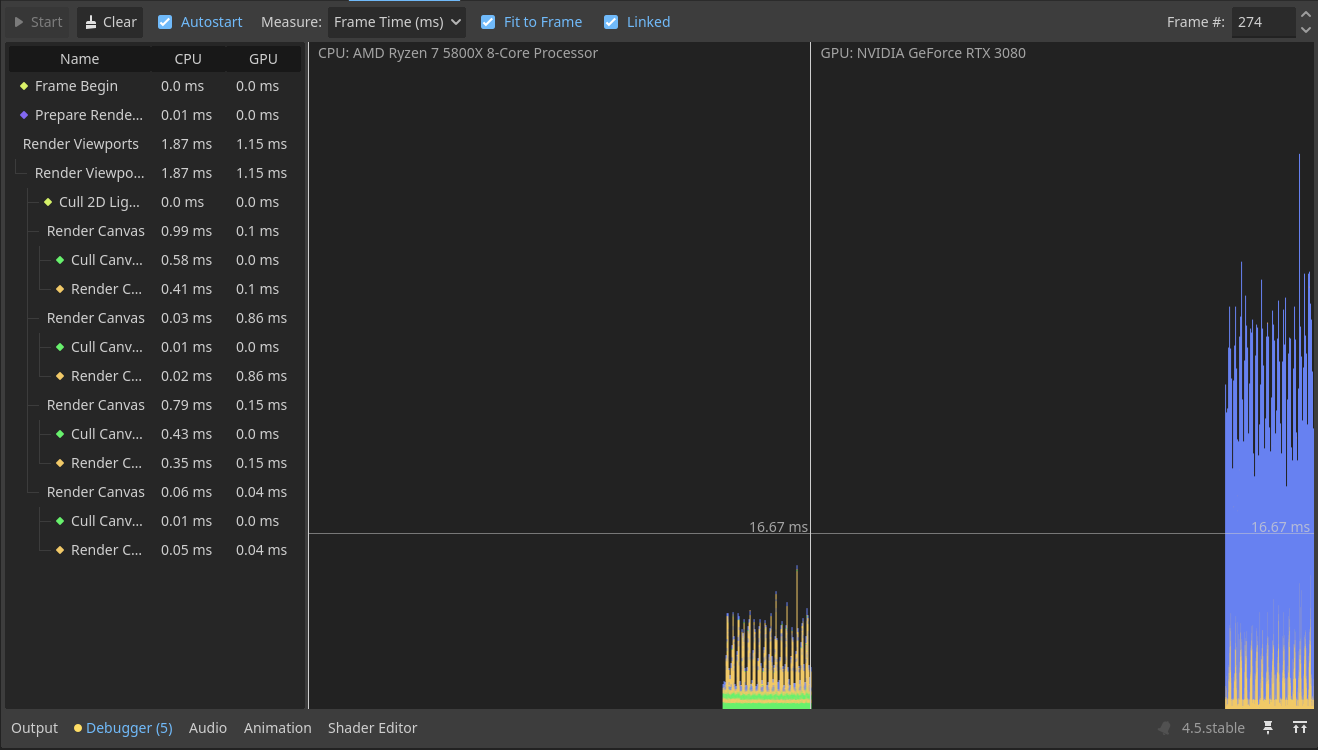Click the diamond icon beside Cull 2D Lights
Viewport: 1318px width, 750px height.
click(48, 202)
